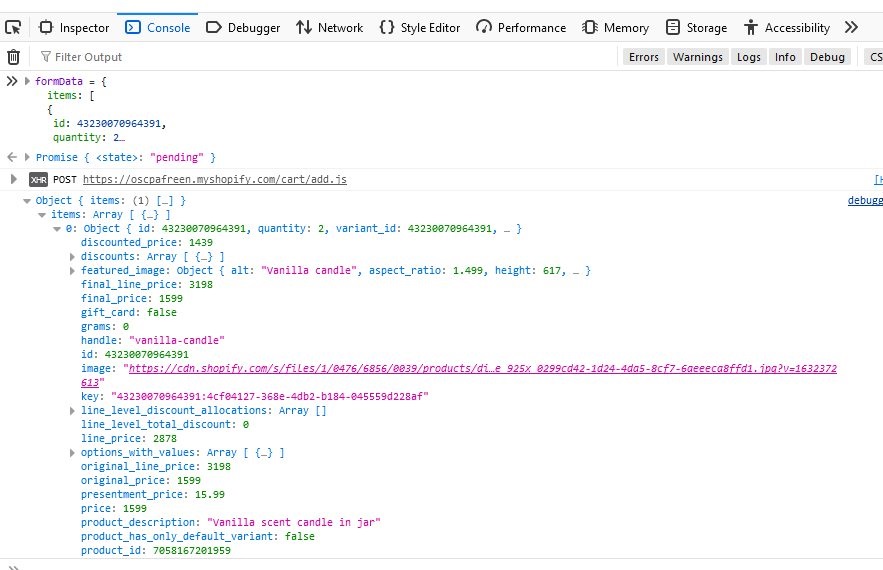Toggle the Info filter button
The width and height of the screenshot is (883, 570).
(785, 57)
